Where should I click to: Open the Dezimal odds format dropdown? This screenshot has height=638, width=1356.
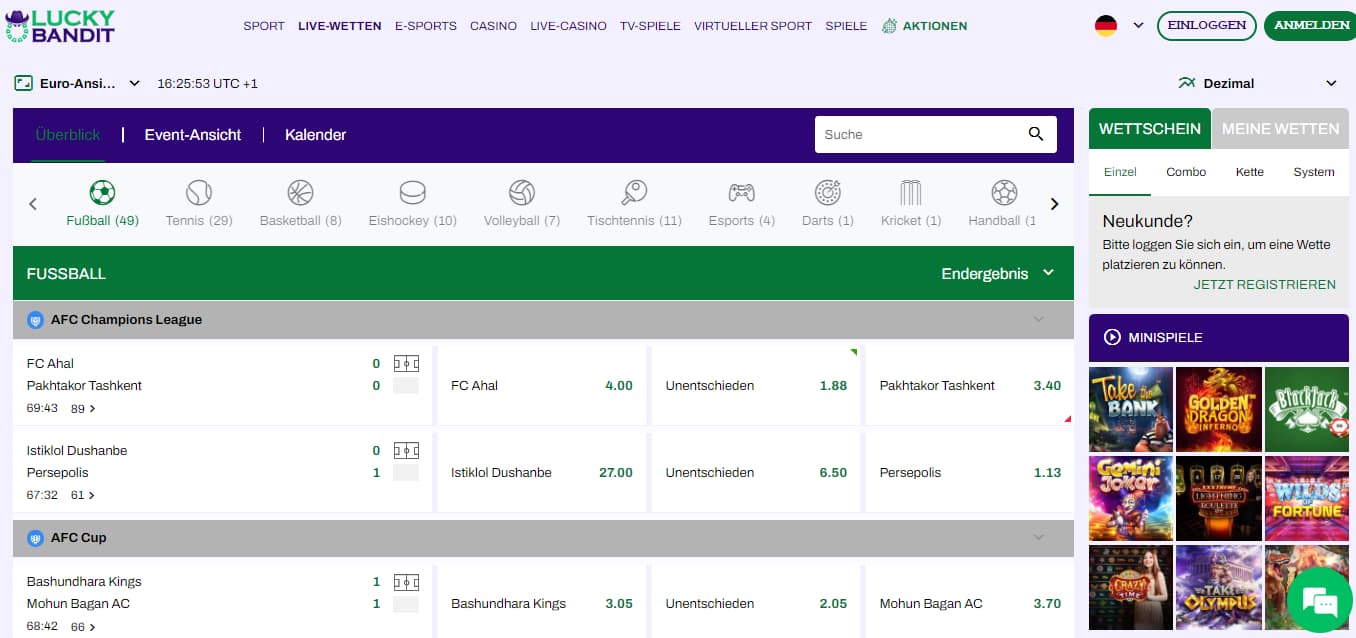click(1331, 83)
